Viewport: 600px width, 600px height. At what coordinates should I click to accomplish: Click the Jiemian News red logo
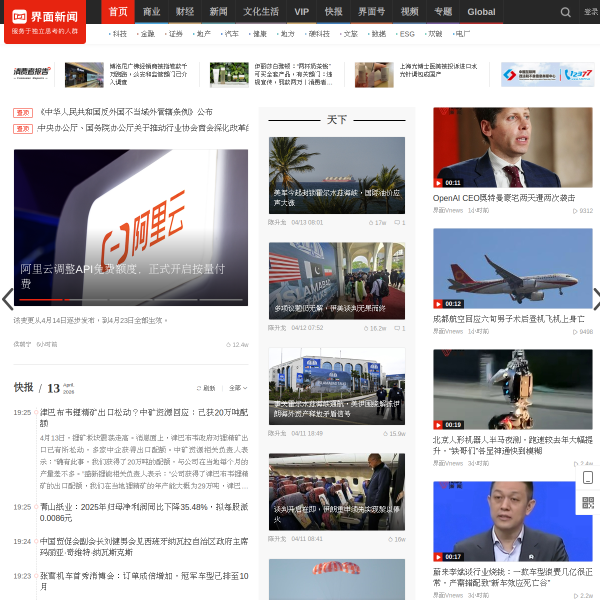45,22
